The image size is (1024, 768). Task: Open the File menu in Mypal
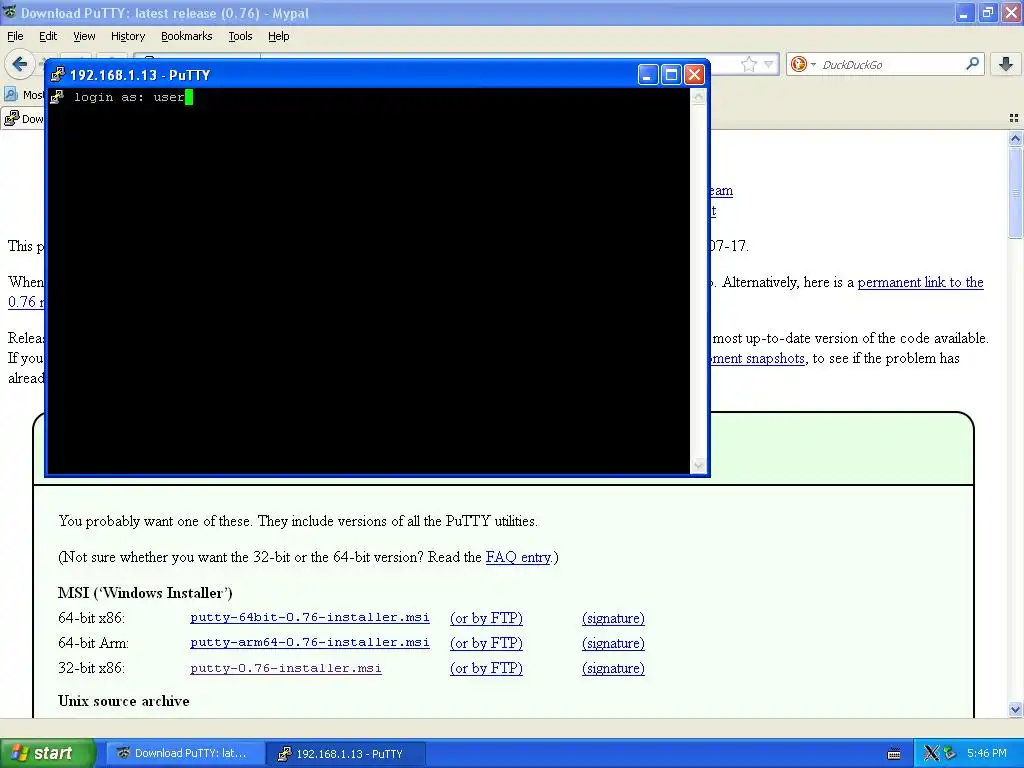point(15,36)
